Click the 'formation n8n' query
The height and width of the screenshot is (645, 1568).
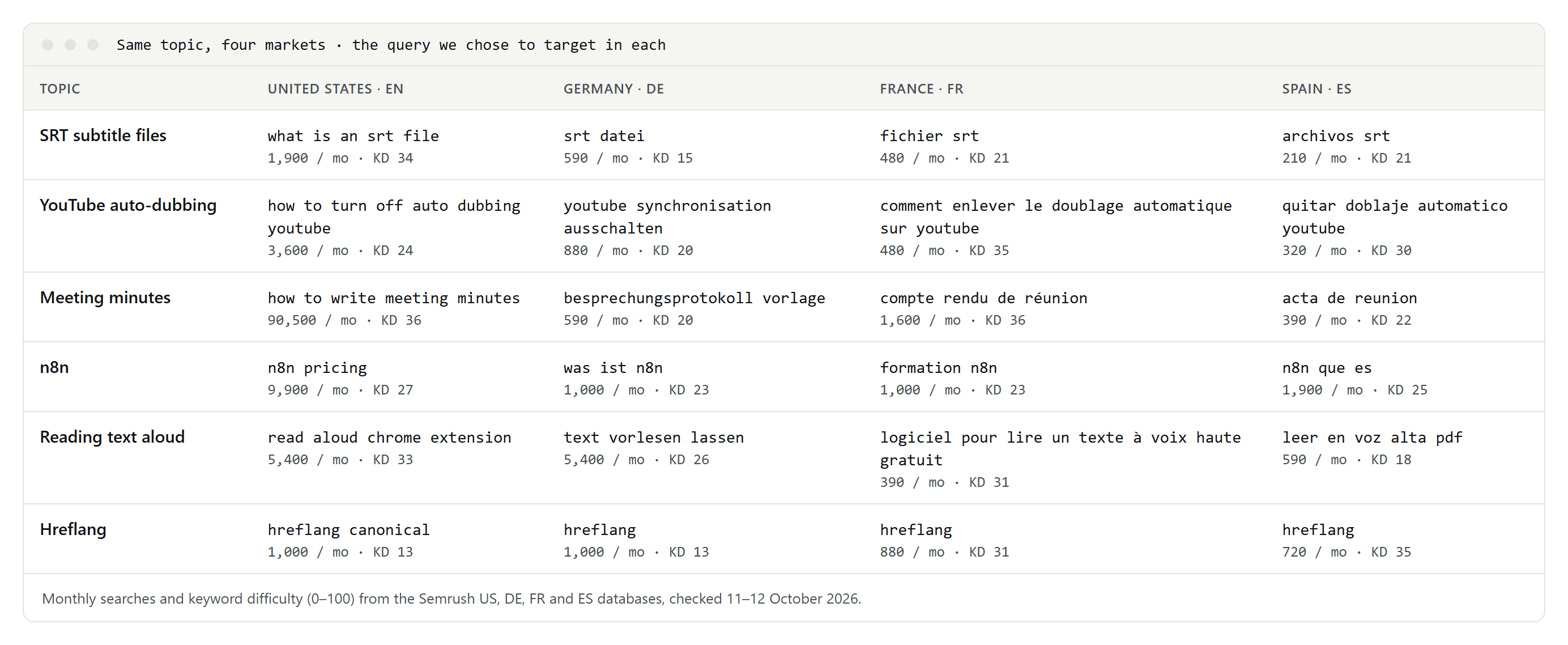tap(939, 368)
